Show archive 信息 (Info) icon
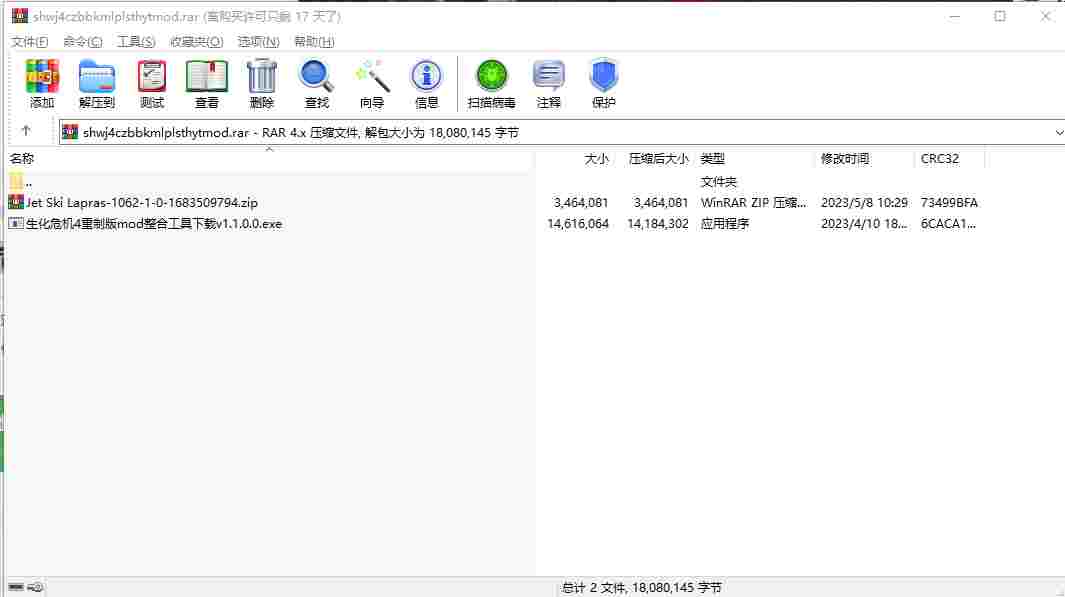The image size is (1065, 597). pos(427,83)
